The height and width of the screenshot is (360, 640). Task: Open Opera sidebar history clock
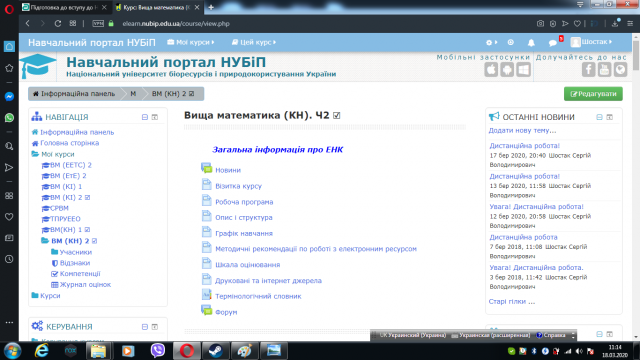tap(9, 259)
